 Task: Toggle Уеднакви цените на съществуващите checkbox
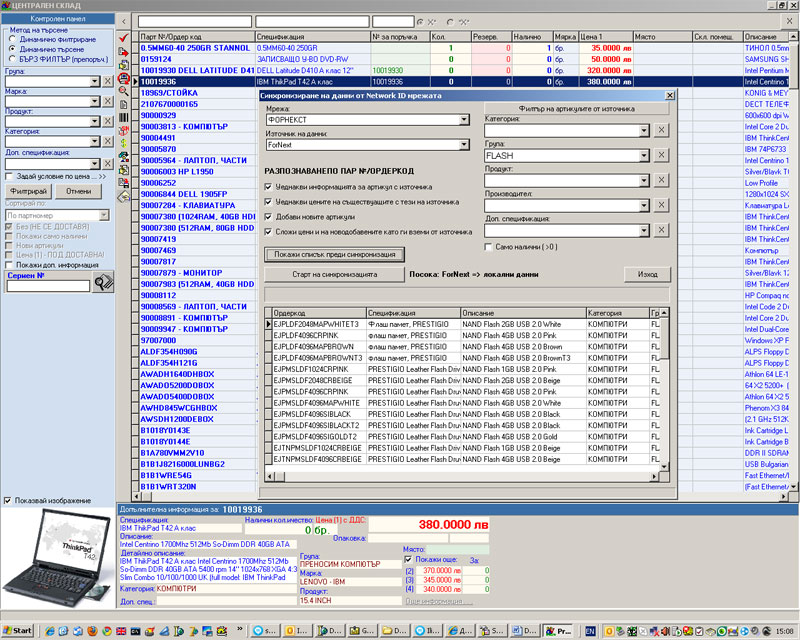click(268, 202)
